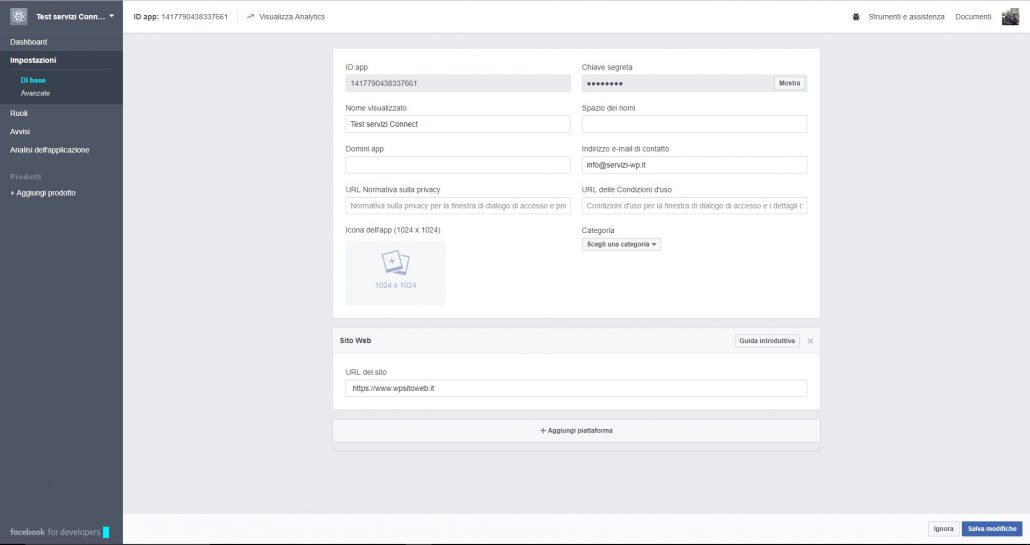Click the bug icon beside Strumenti e assistenza
The width and height of the screenshot is (1030, 545).
(856, 17)
